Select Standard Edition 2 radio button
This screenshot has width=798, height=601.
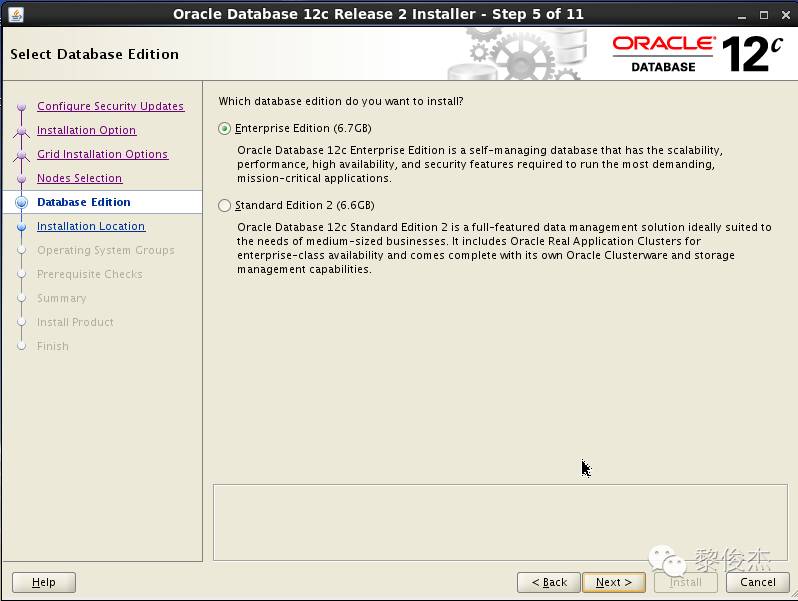[x=224, y=205]
